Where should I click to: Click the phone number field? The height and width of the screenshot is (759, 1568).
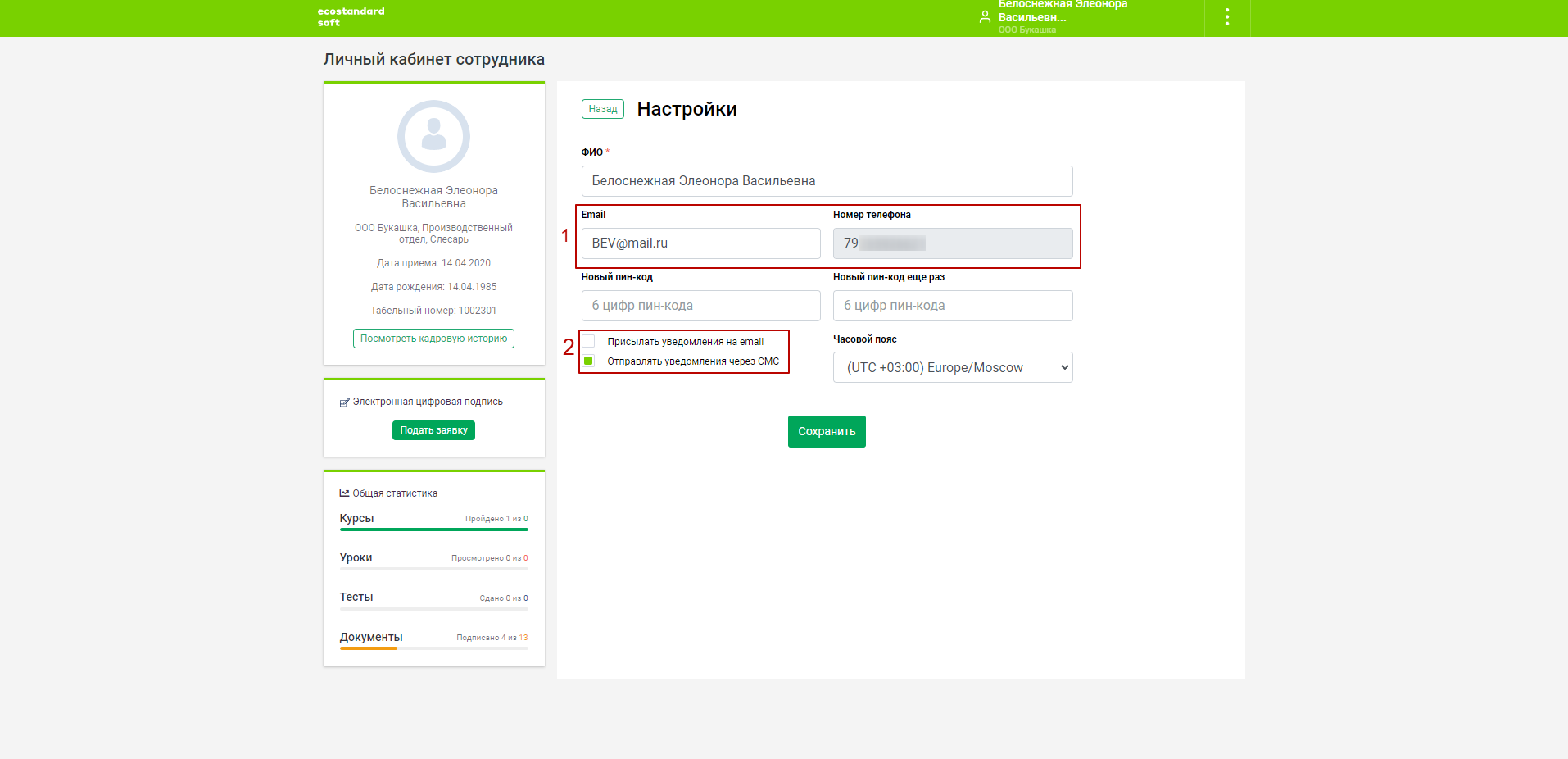pos(953,243)
